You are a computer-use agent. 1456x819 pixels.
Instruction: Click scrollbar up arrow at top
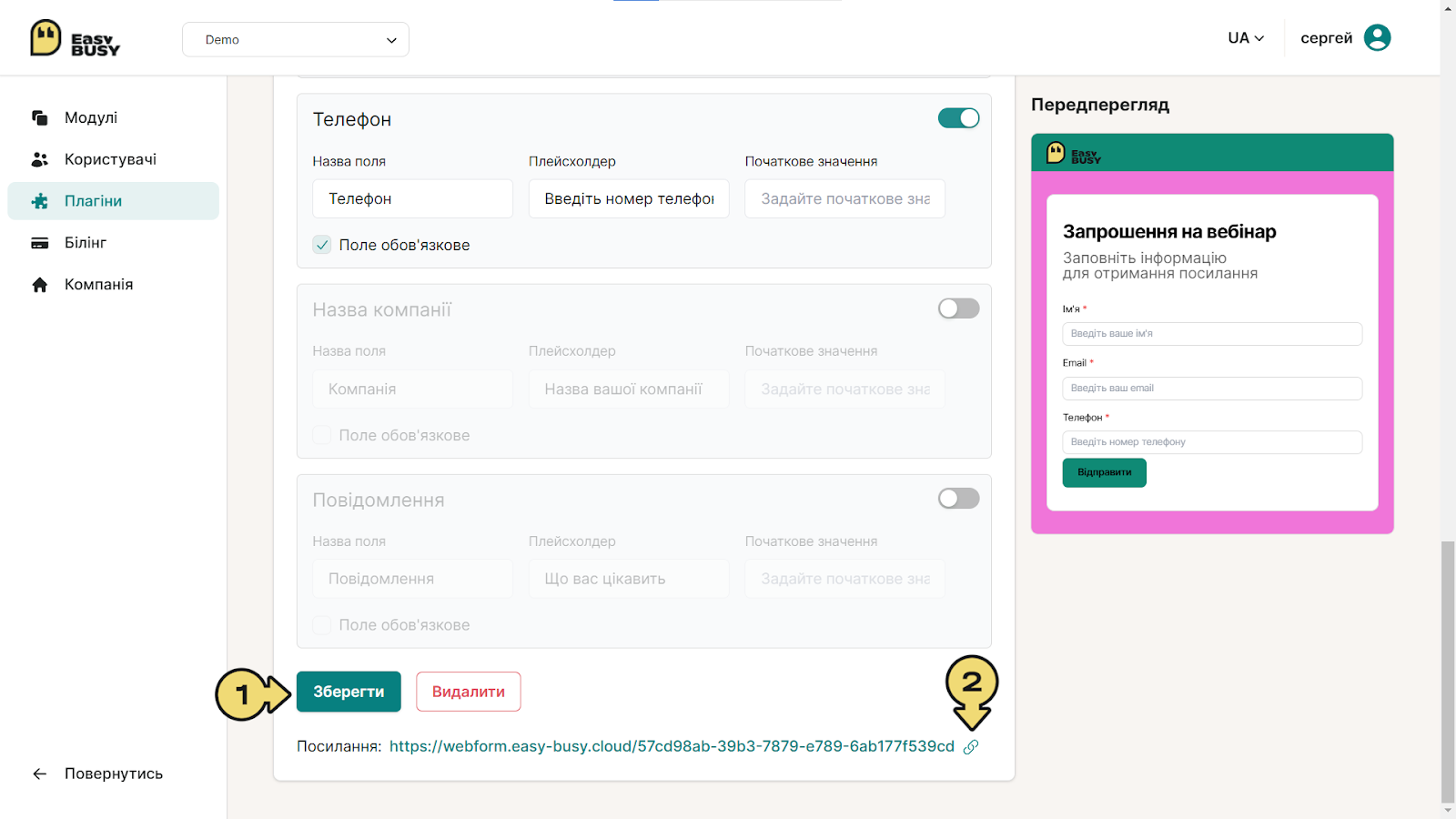1448,7
